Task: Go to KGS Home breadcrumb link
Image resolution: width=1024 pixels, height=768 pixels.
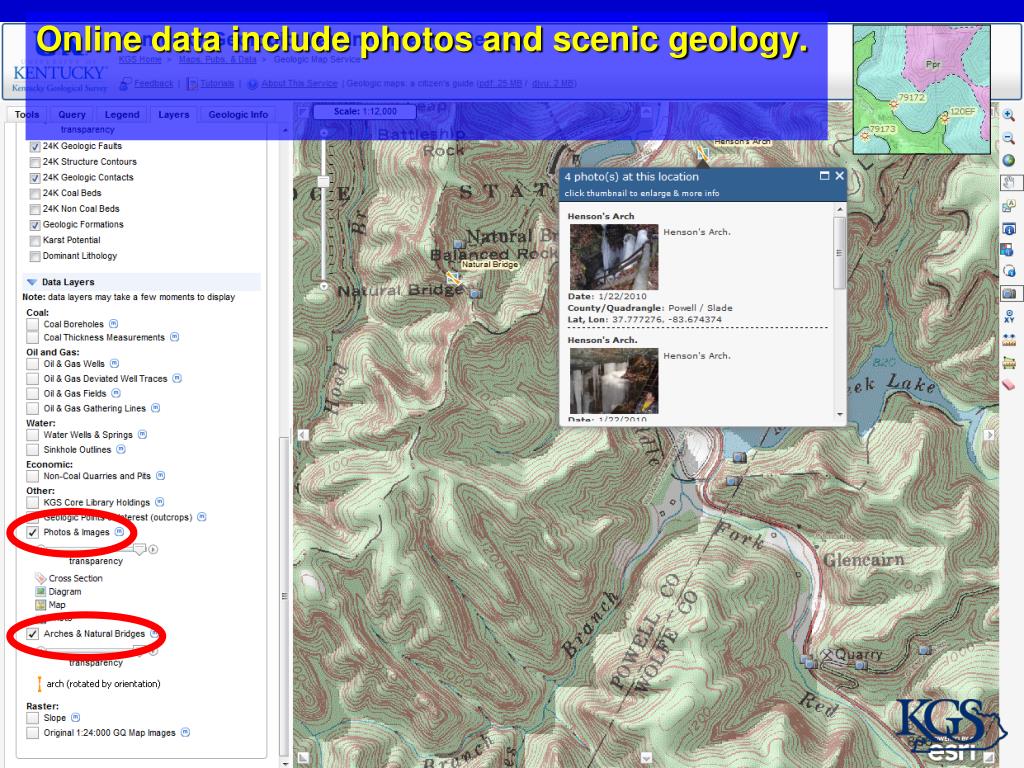Action: (140, 59)
